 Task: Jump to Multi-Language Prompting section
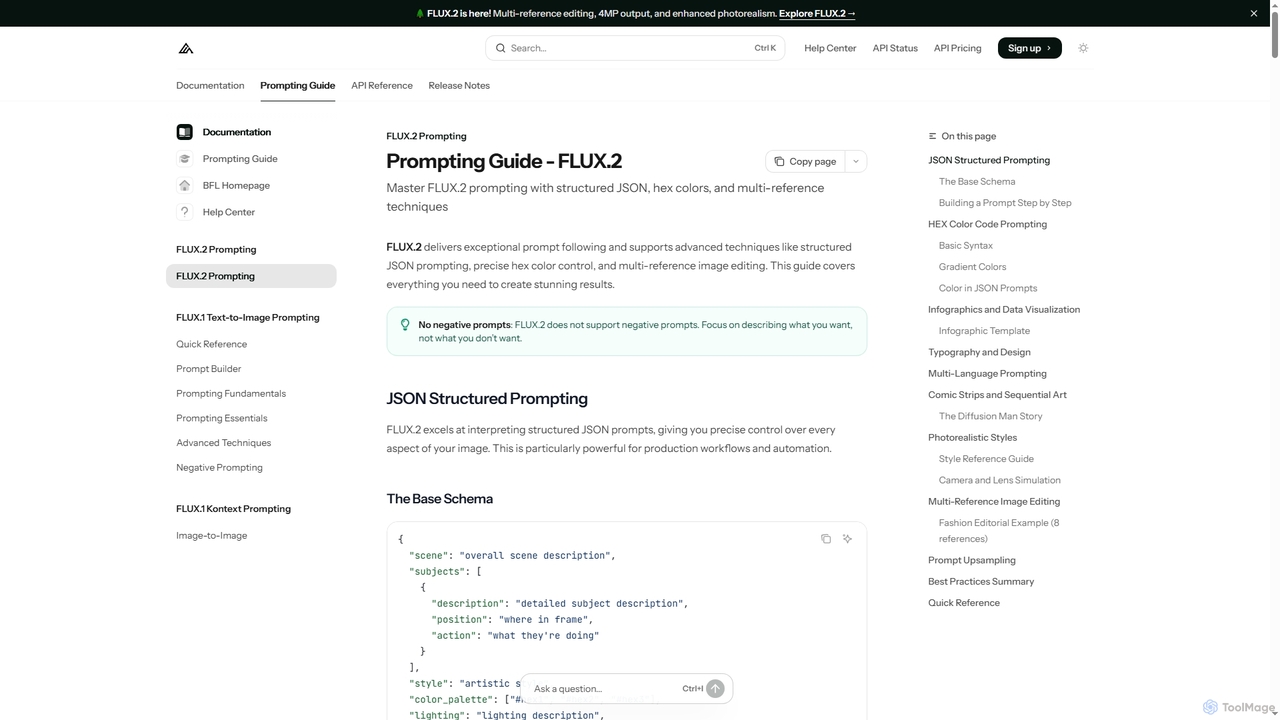click(987, 374)
